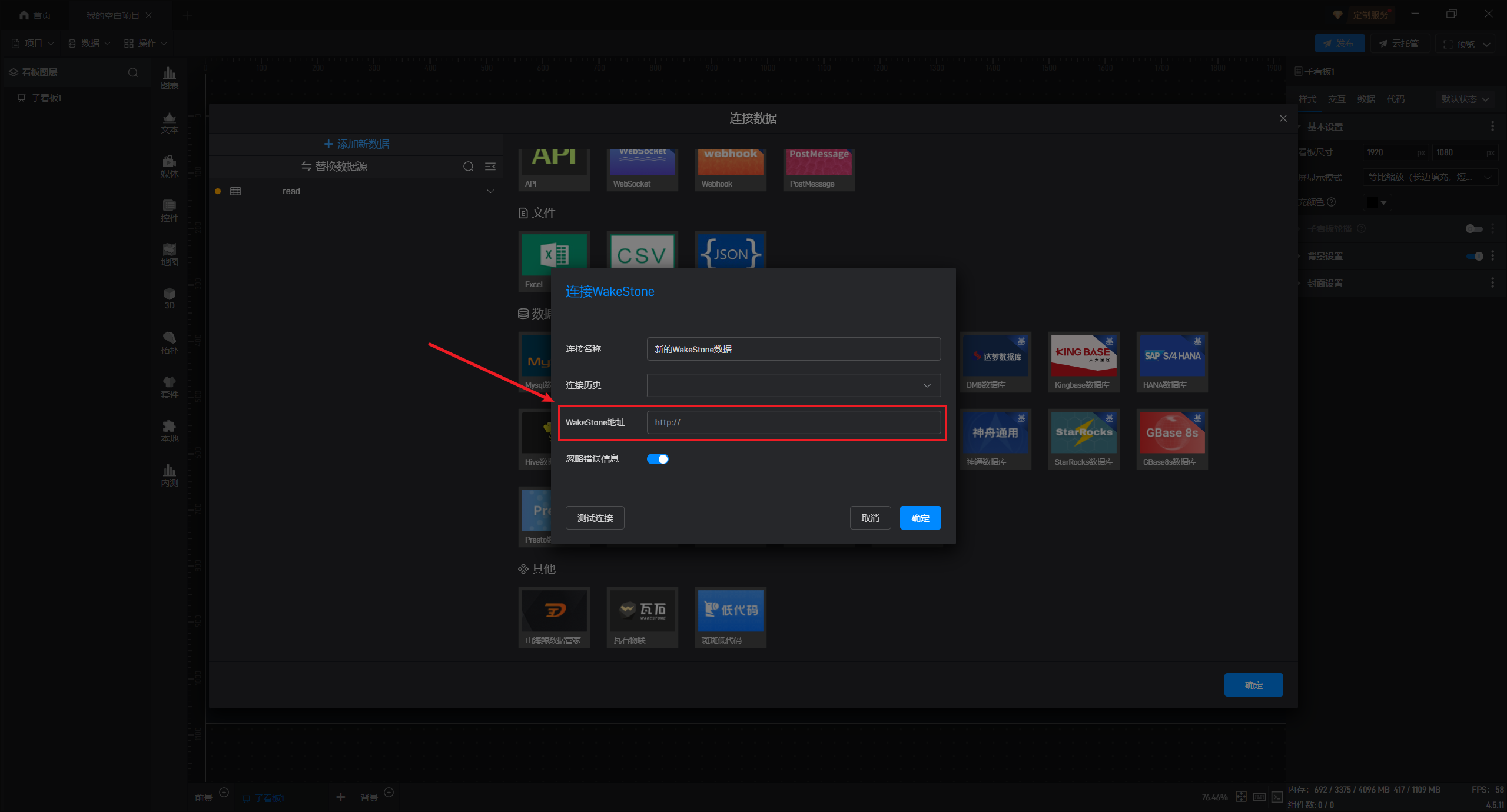The height and width of the screenshot is (812, 1507).
Task: Click 取消 in WakeStone dialog
Action: point(870,518)
